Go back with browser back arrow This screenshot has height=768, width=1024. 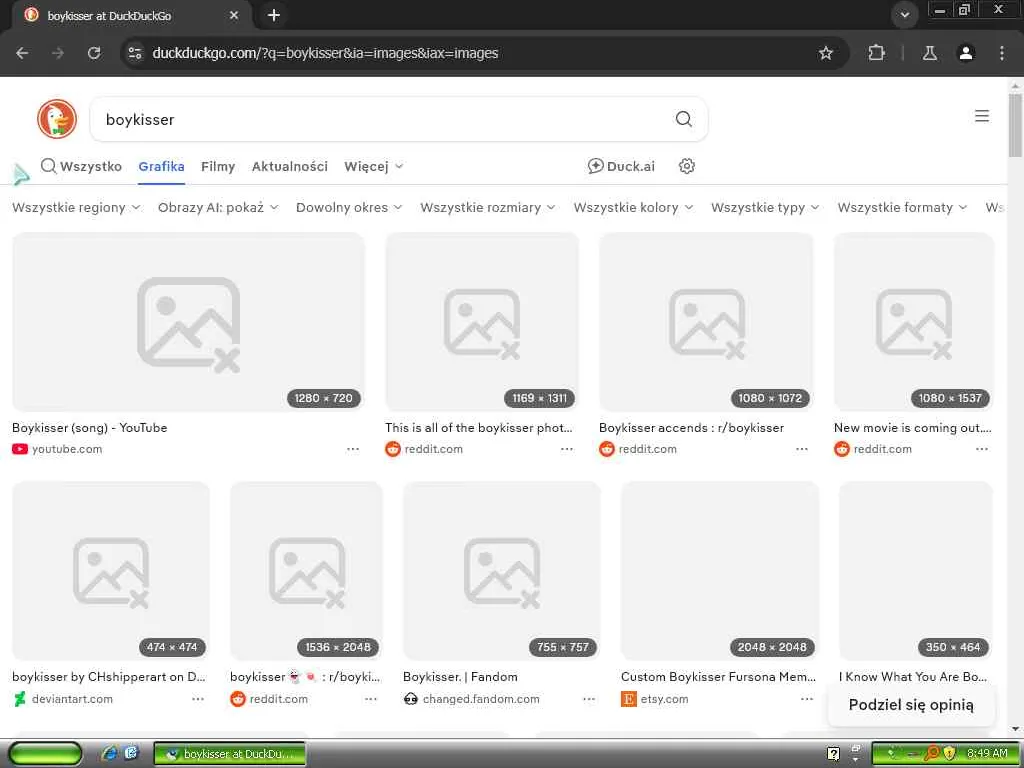pyautogui.click(x=22, y=53)
